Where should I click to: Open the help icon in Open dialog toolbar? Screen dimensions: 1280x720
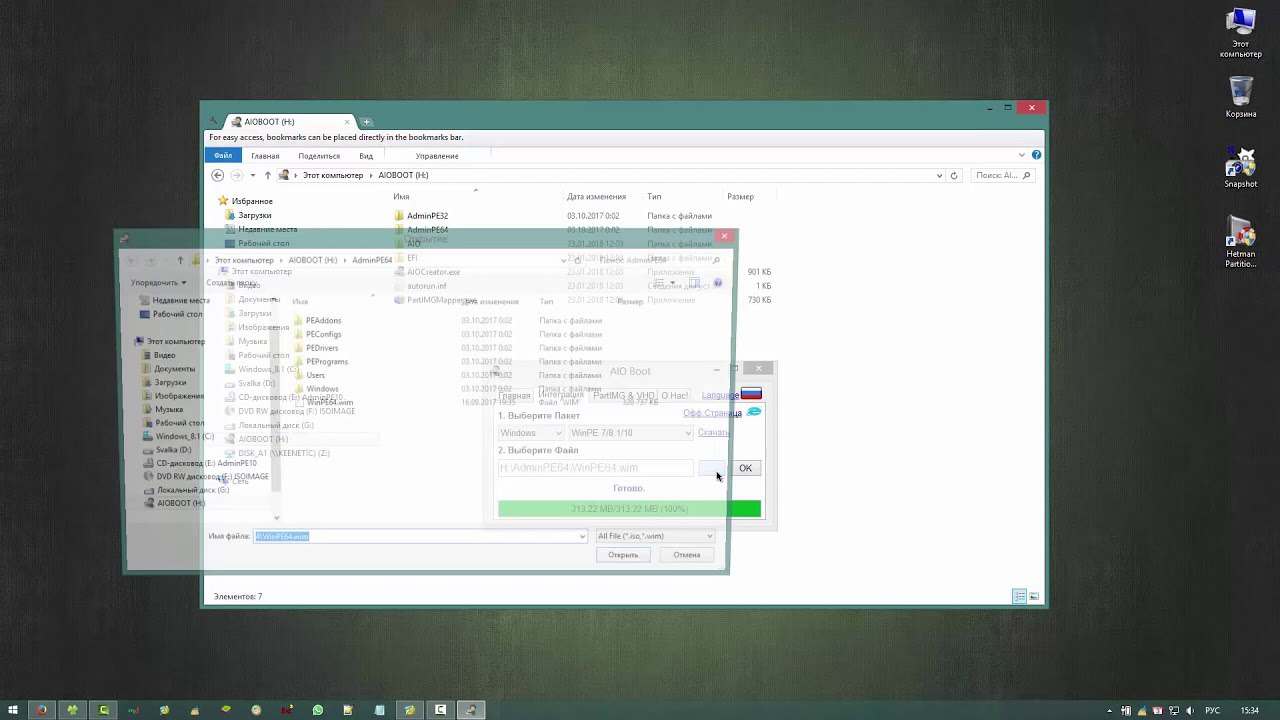tap(717, 283)
